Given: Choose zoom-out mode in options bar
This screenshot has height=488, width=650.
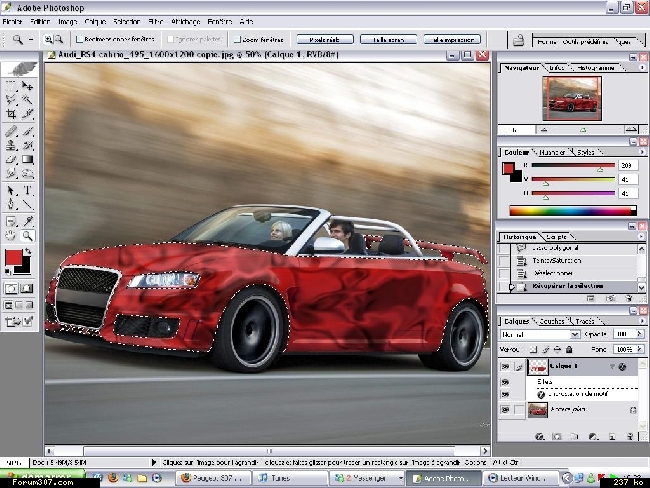Looking at the screenshot, I should (x=59, y=39).
